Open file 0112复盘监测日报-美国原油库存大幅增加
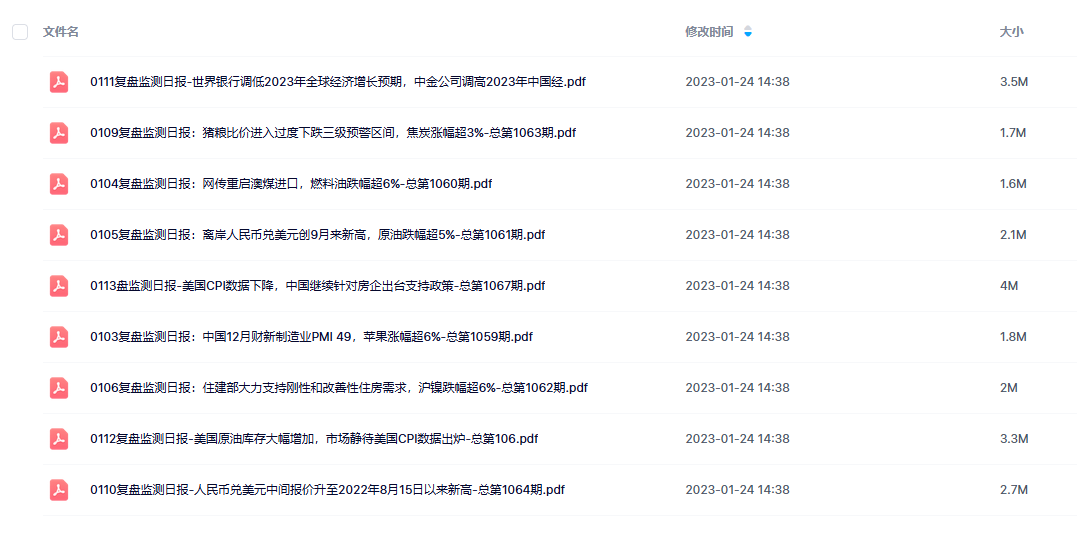This screenshot has width=1077, height=554. [x=314, y=439]
